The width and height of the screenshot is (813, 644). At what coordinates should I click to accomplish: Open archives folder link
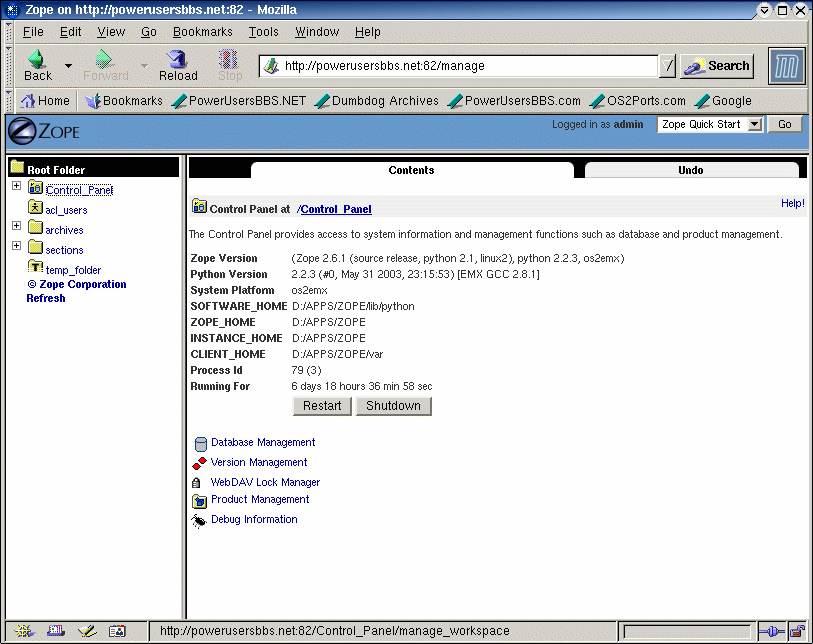click(x=64, y=230)
